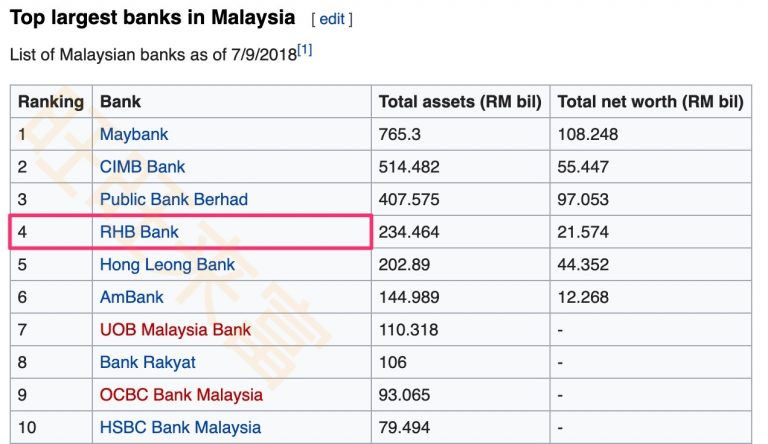This screenshot has height=444, width=768.
Task: Click the edit link beside the heading
Action: pyautogui.click(x=332, y=19)
